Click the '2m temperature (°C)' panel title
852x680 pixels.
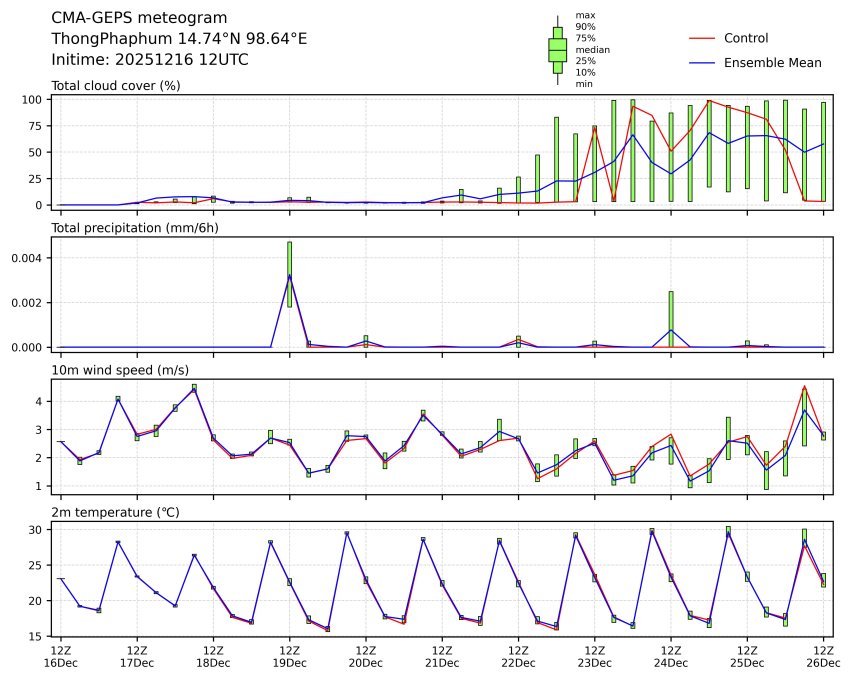coord(115,513)
